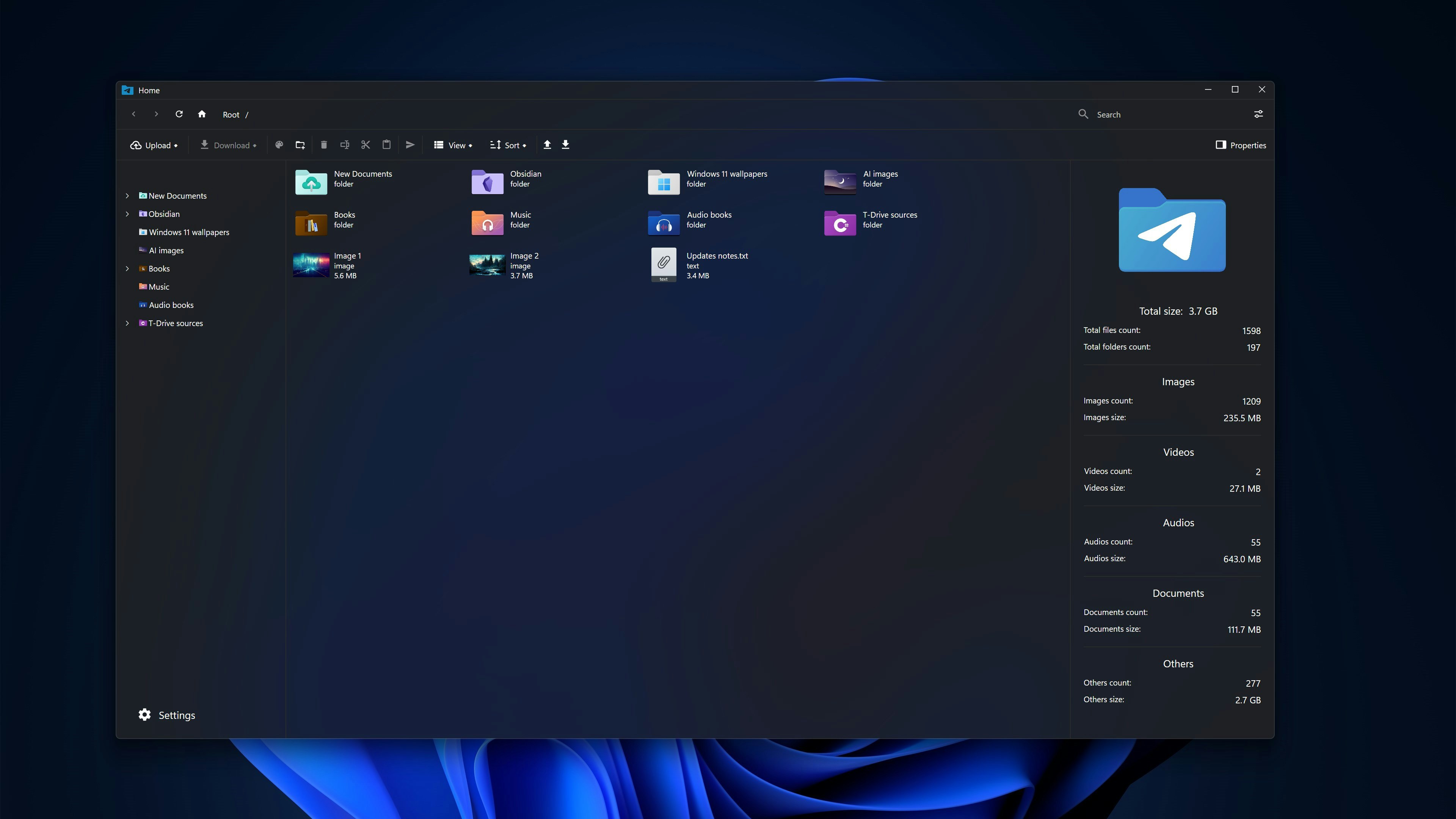Click the send paper-plane icon

pyautogui.click(x=410, y=145)
